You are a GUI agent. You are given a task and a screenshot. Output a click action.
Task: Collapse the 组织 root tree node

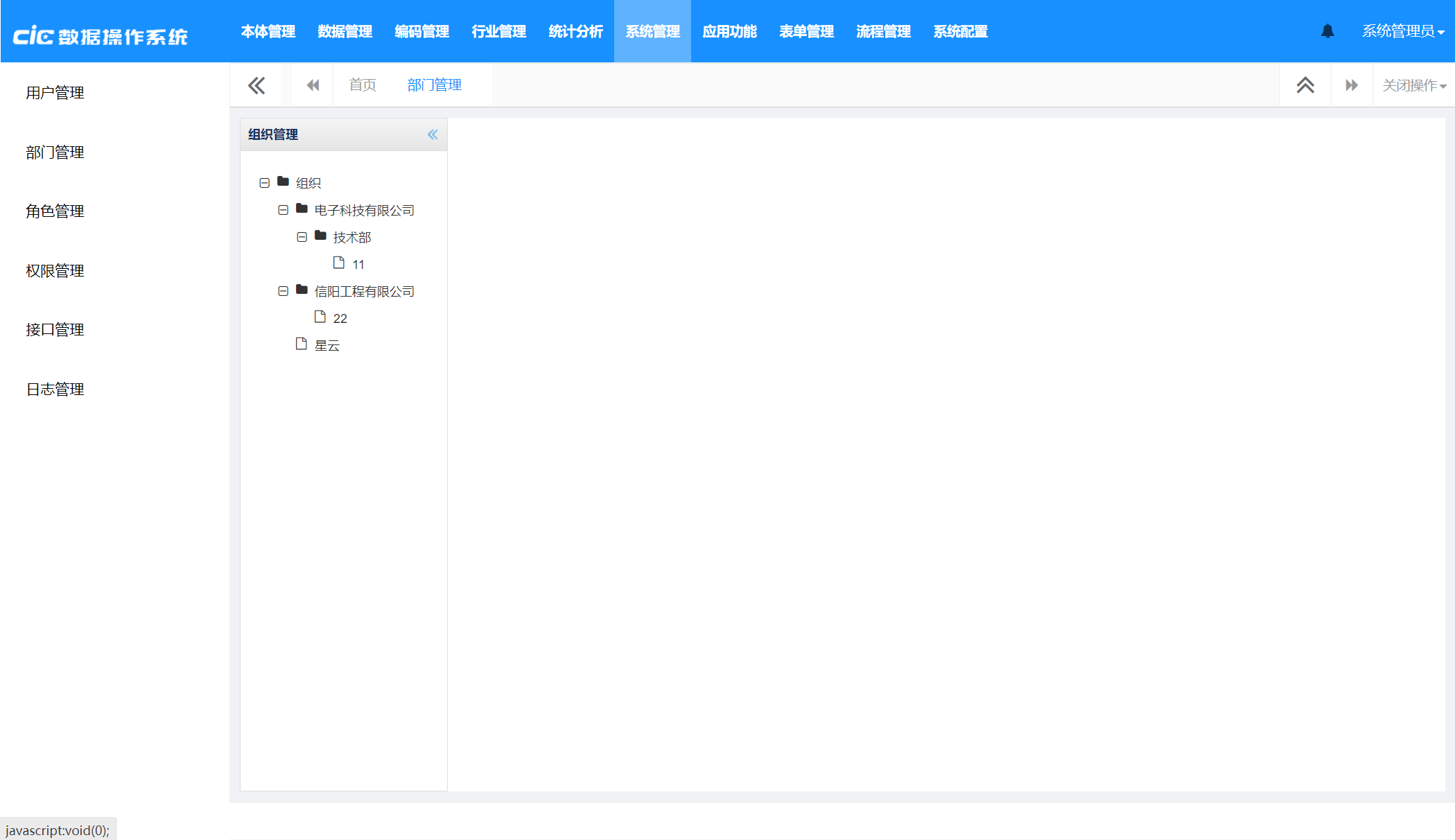264,183
